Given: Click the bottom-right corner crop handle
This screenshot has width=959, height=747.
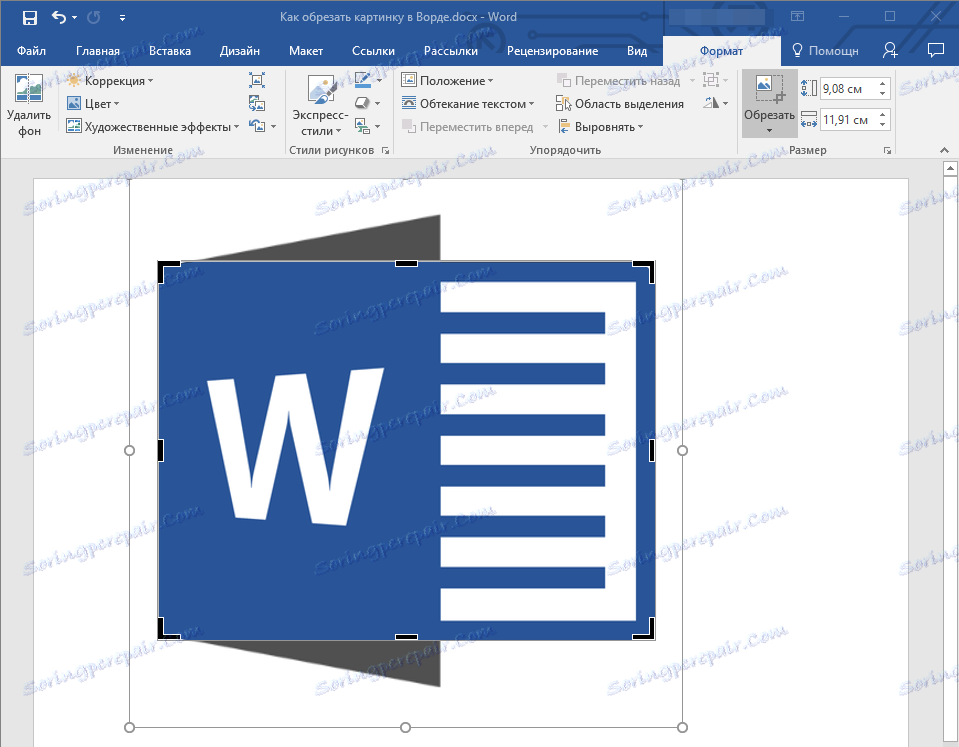Looking at the screenshot, I should click(647, 632).
